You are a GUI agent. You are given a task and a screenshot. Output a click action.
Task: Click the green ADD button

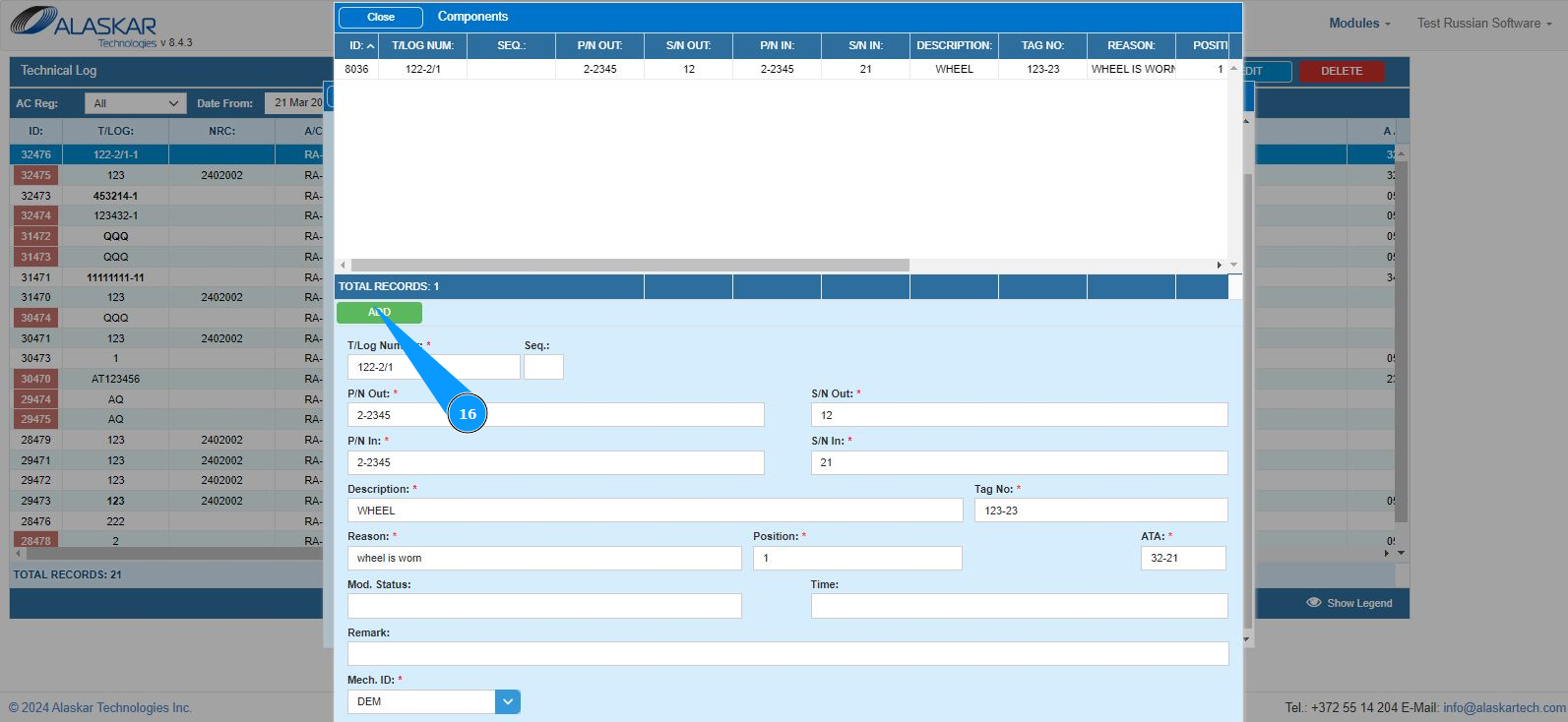click(379, 313)
